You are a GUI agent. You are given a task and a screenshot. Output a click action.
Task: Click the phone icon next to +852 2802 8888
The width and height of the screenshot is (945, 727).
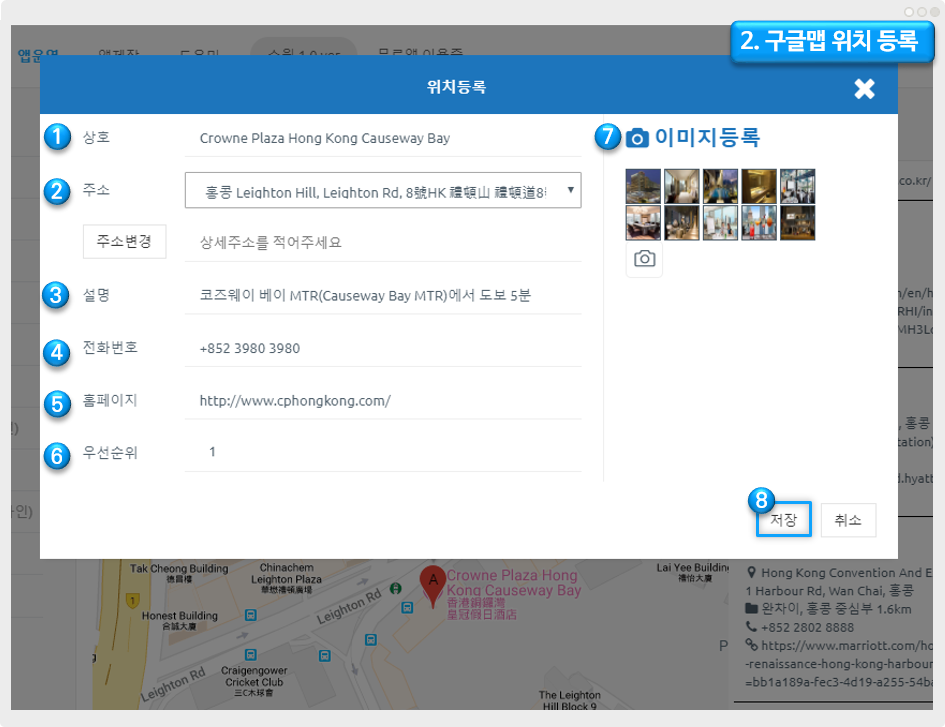[x=752, y=627]
